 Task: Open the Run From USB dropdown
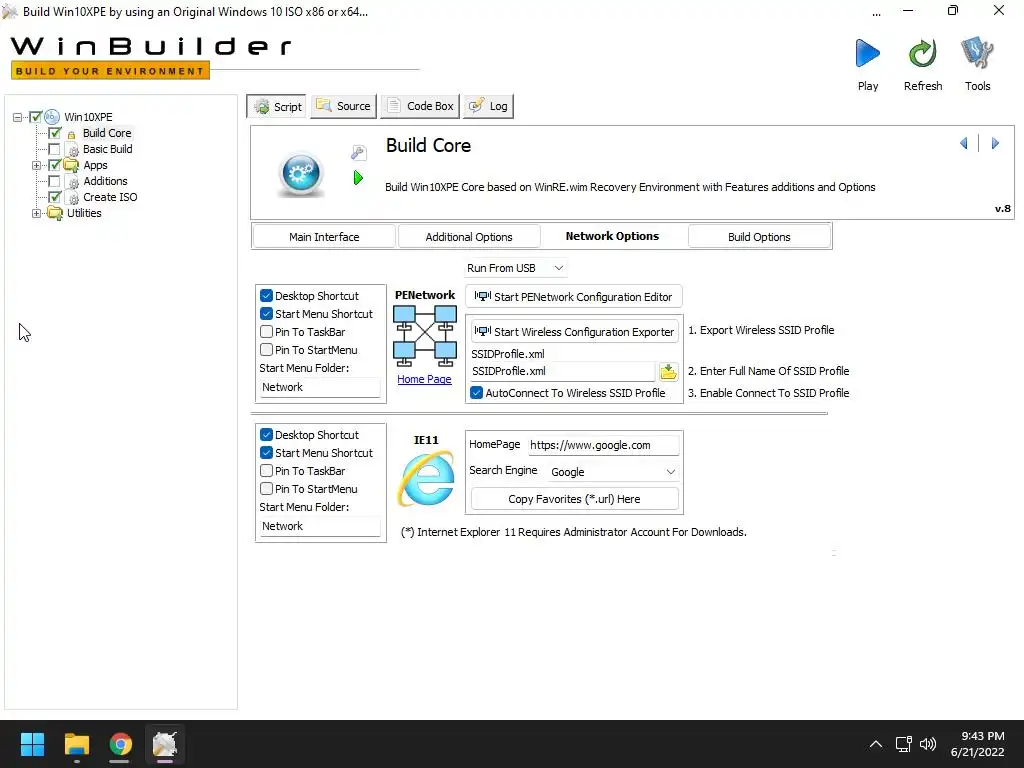(x=515, y=268)
